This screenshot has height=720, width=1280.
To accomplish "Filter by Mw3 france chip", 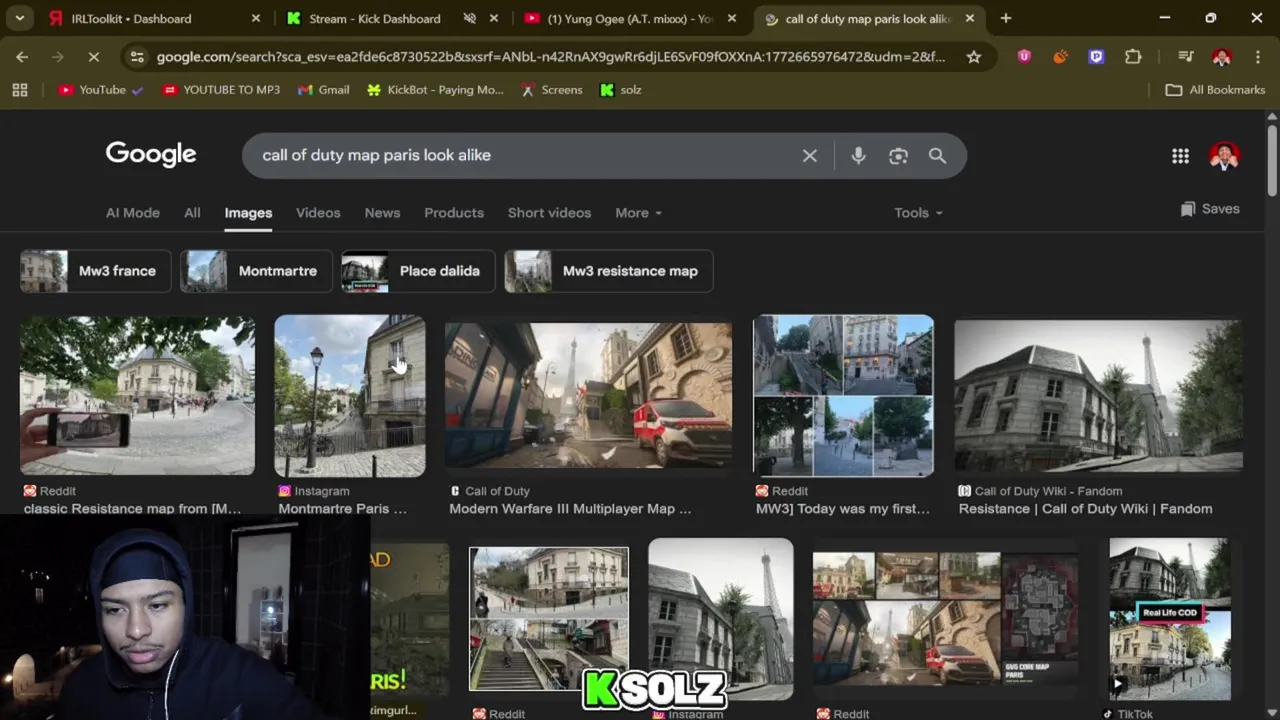I will pos(95,271).
